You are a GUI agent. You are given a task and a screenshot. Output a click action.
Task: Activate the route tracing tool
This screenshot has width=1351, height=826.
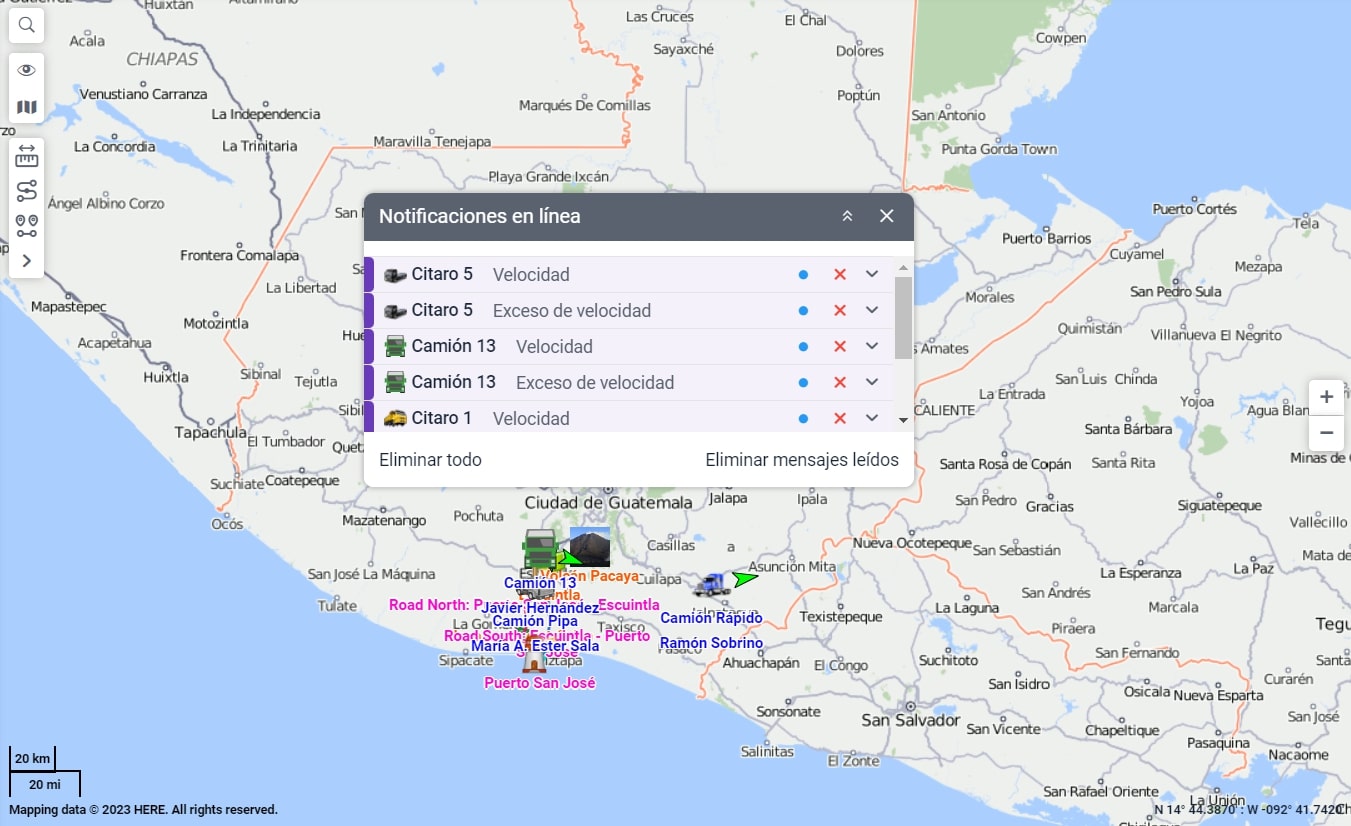coord(26,190)
